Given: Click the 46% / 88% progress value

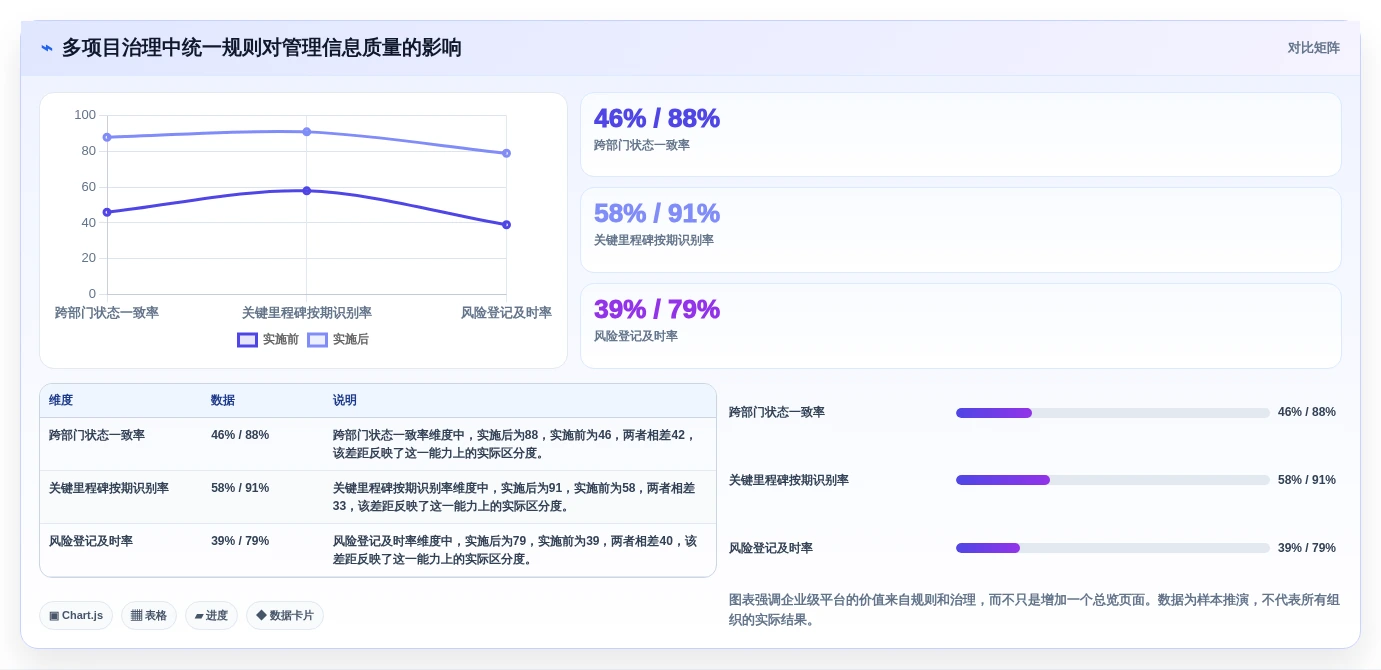Looking at the screenshot, I should [1307, 412].
